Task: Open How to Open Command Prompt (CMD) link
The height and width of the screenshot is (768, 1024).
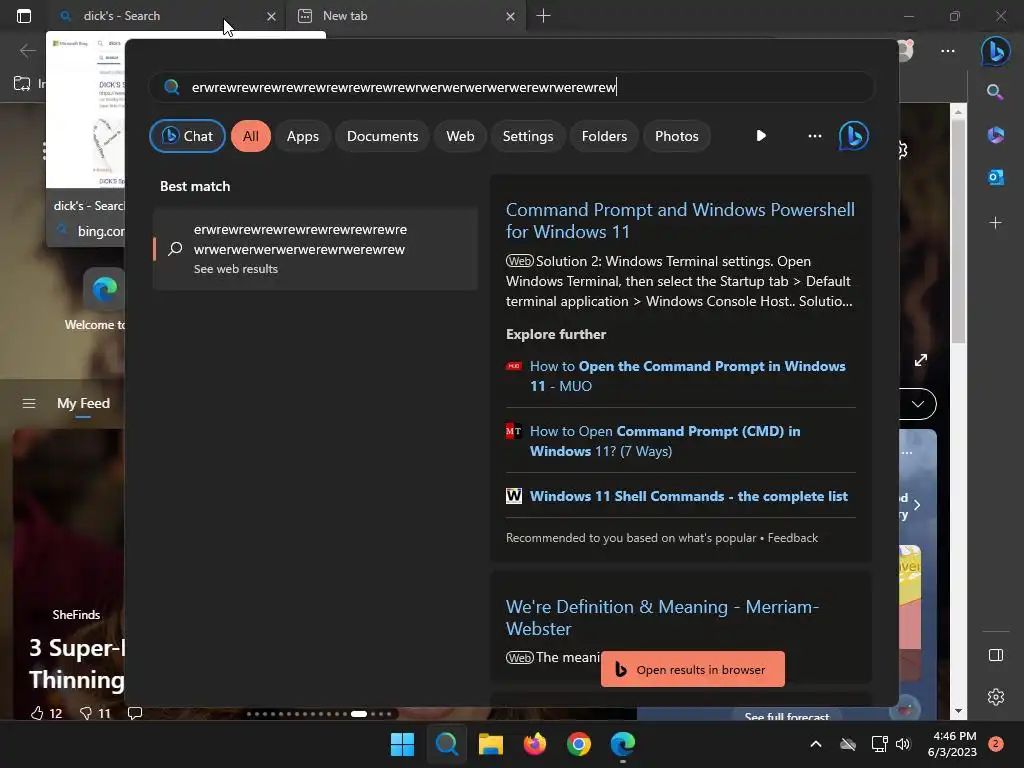Action: click(665, 441)
